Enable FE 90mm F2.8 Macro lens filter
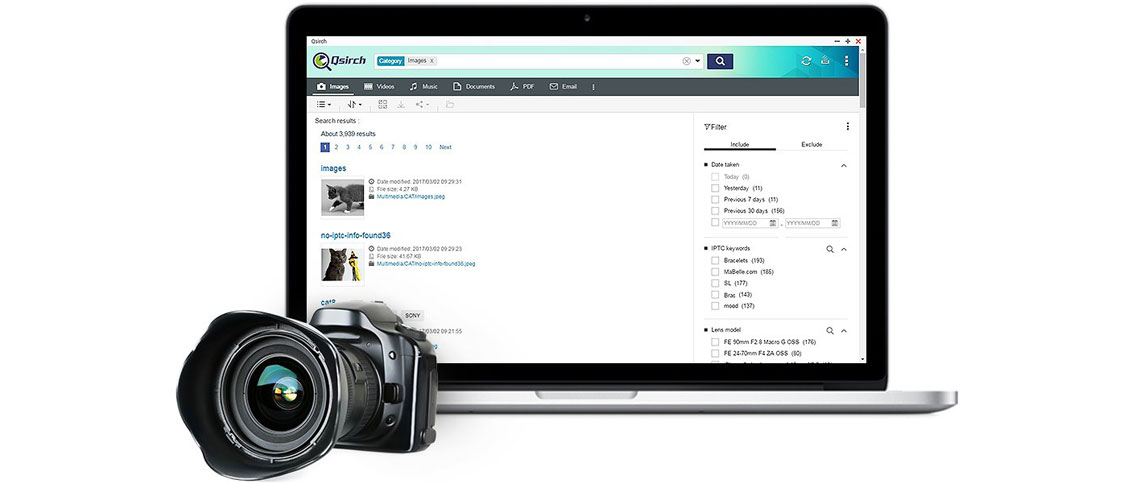 [715, 342]
